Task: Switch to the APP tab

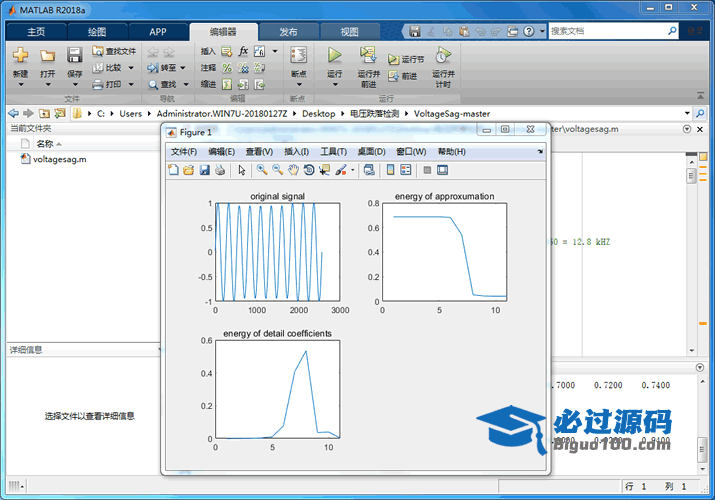Action: [158, 32]
